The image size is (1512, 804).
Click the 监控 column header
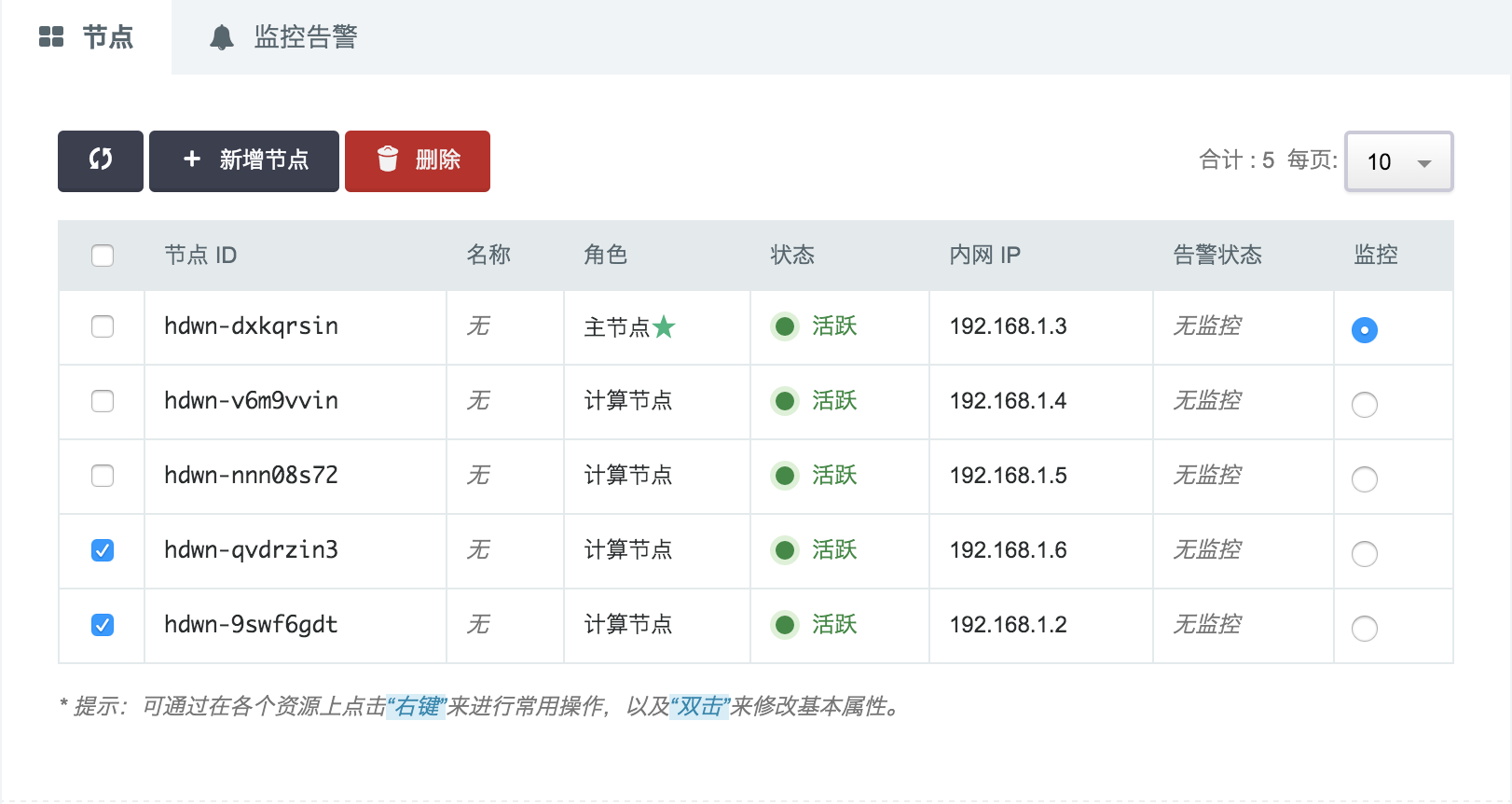click(1376, 256)
